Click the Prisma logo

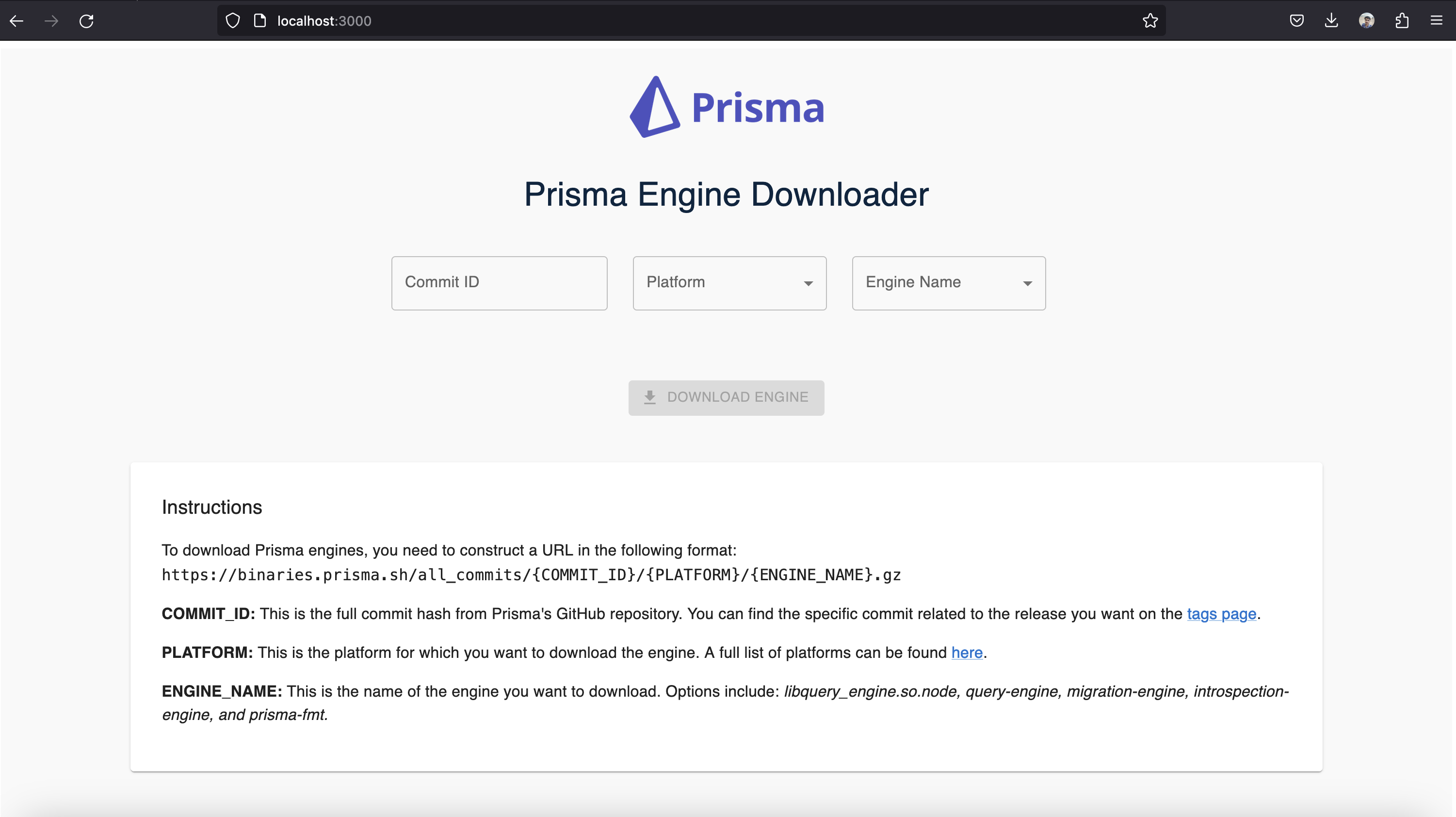(x=727, y=107)
